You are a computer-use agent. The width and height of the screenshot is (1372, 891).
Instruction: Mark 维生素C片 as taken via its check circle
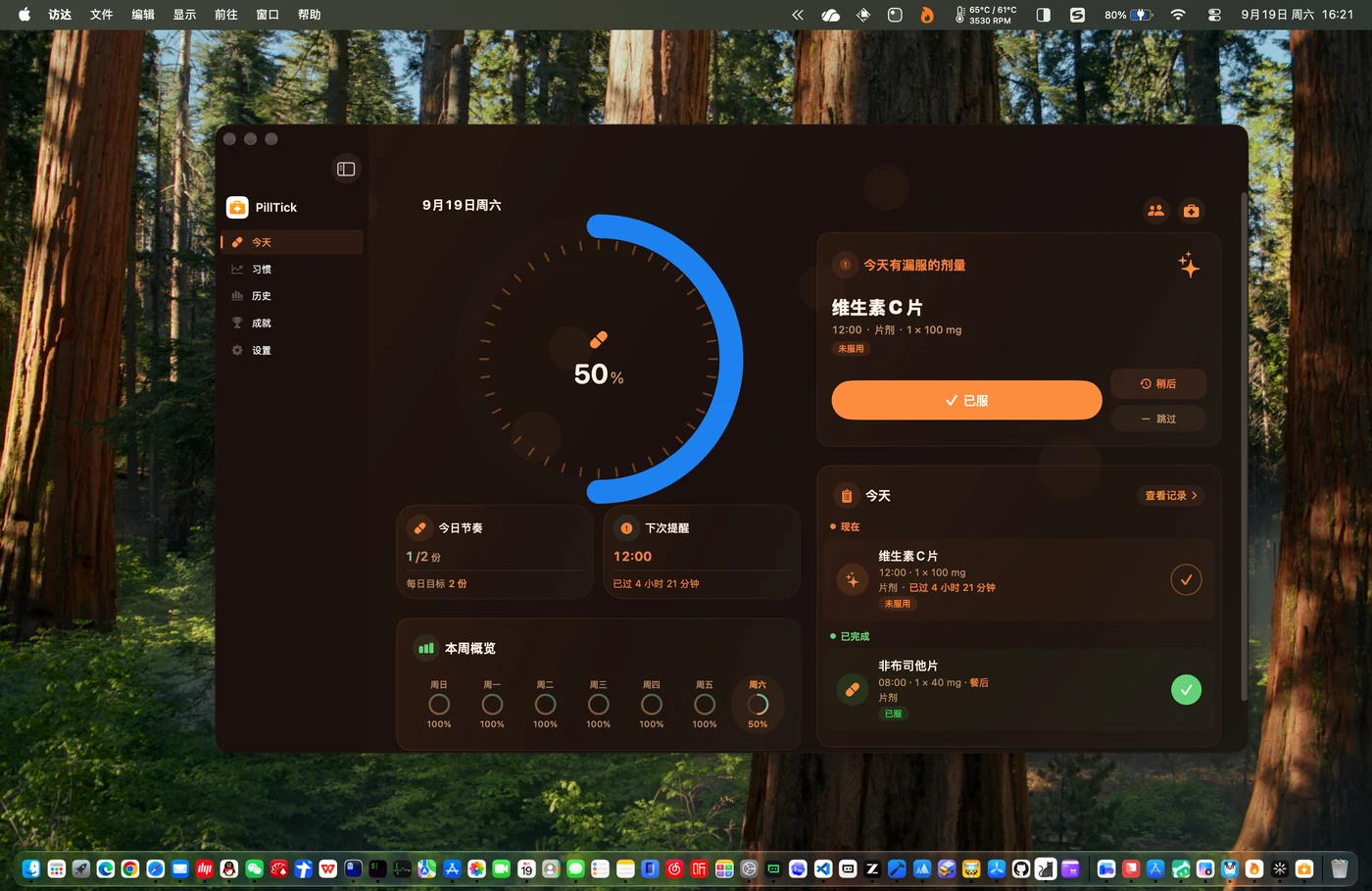click(1186, 580)
